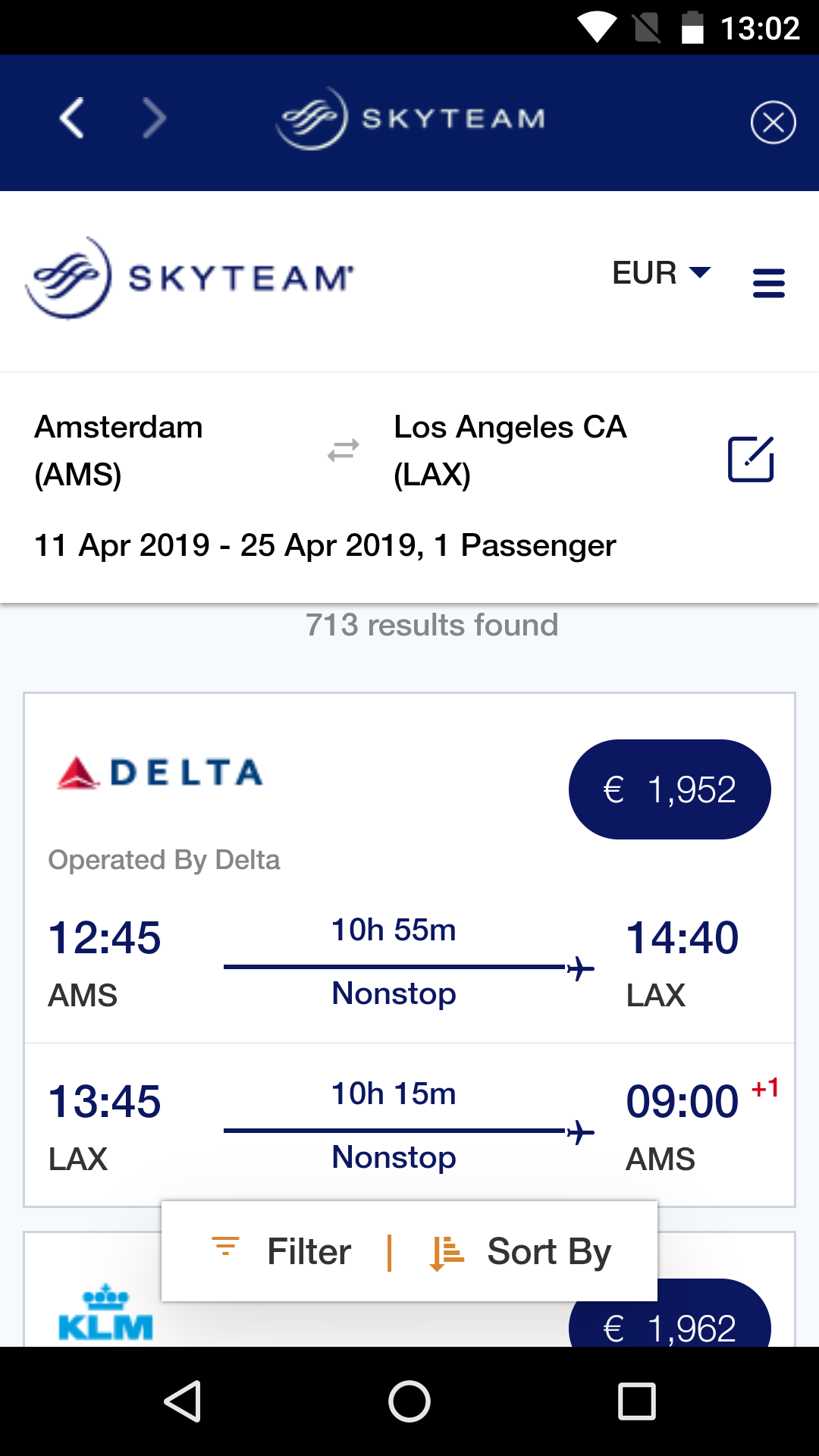Screen dimensions: 819x1456
Task: Close the in-app browser window
Action: click(x=773, y=122)
